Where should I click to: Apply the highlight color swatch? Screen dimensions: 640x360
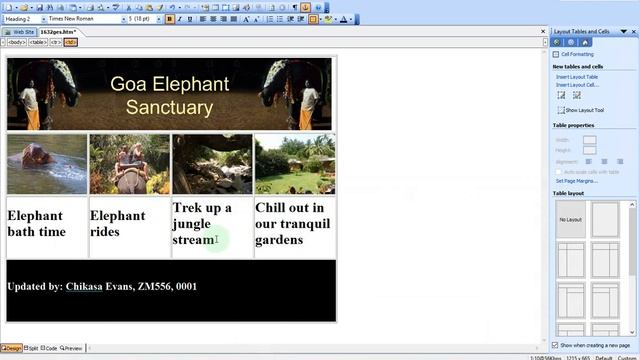(x=328, y=19)
